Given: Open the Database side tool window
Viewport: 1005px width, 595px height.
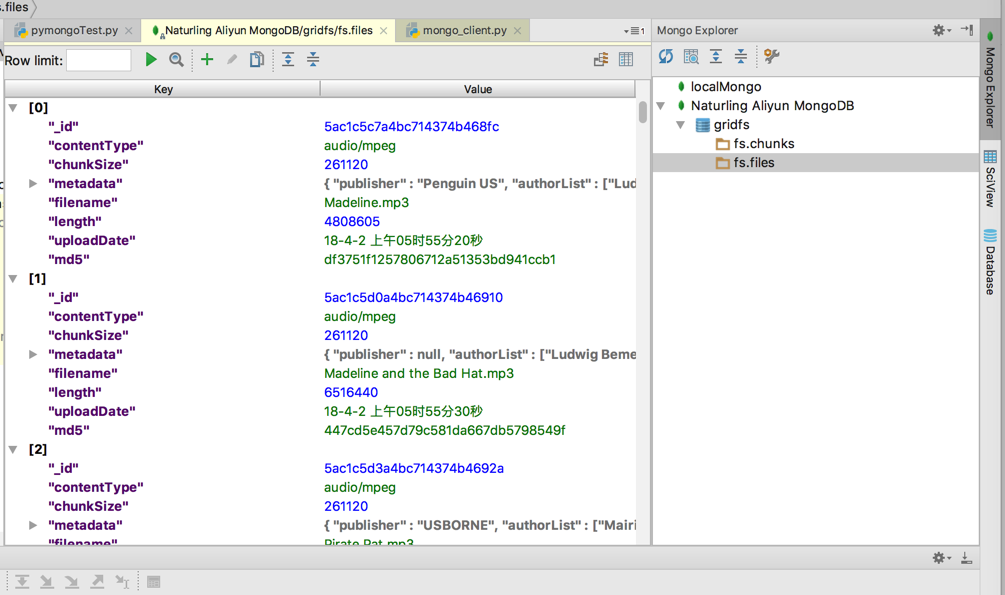Looking at the screenshot, I should (990, 262).
